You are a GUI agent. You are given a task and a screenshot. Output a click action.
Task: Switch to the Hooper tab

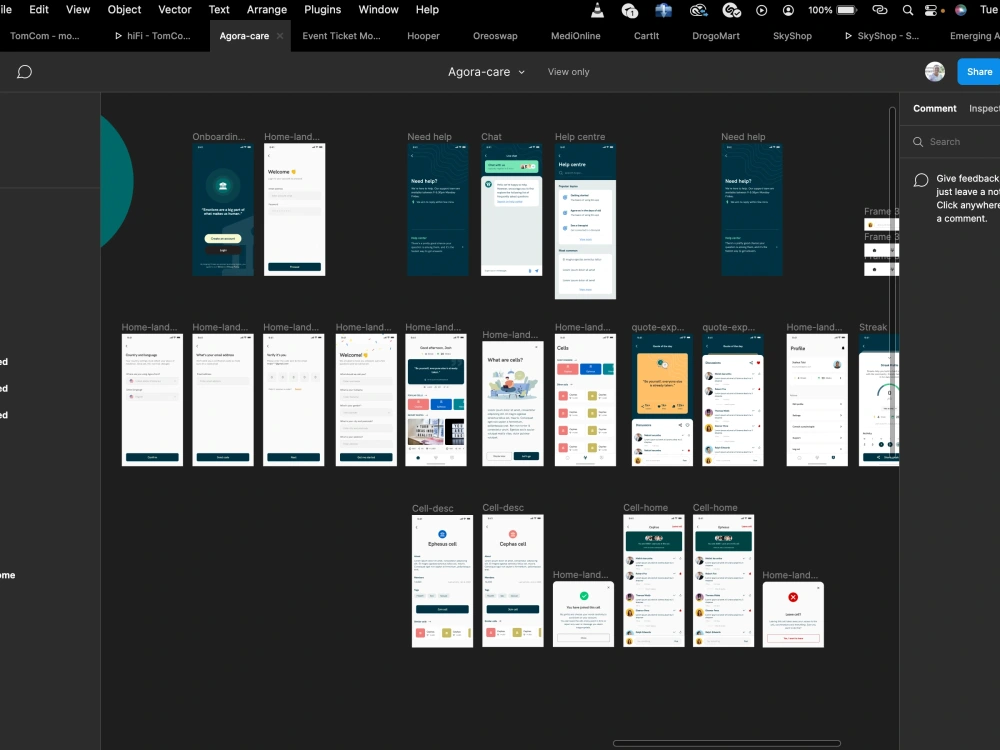(x=423, y=36)
